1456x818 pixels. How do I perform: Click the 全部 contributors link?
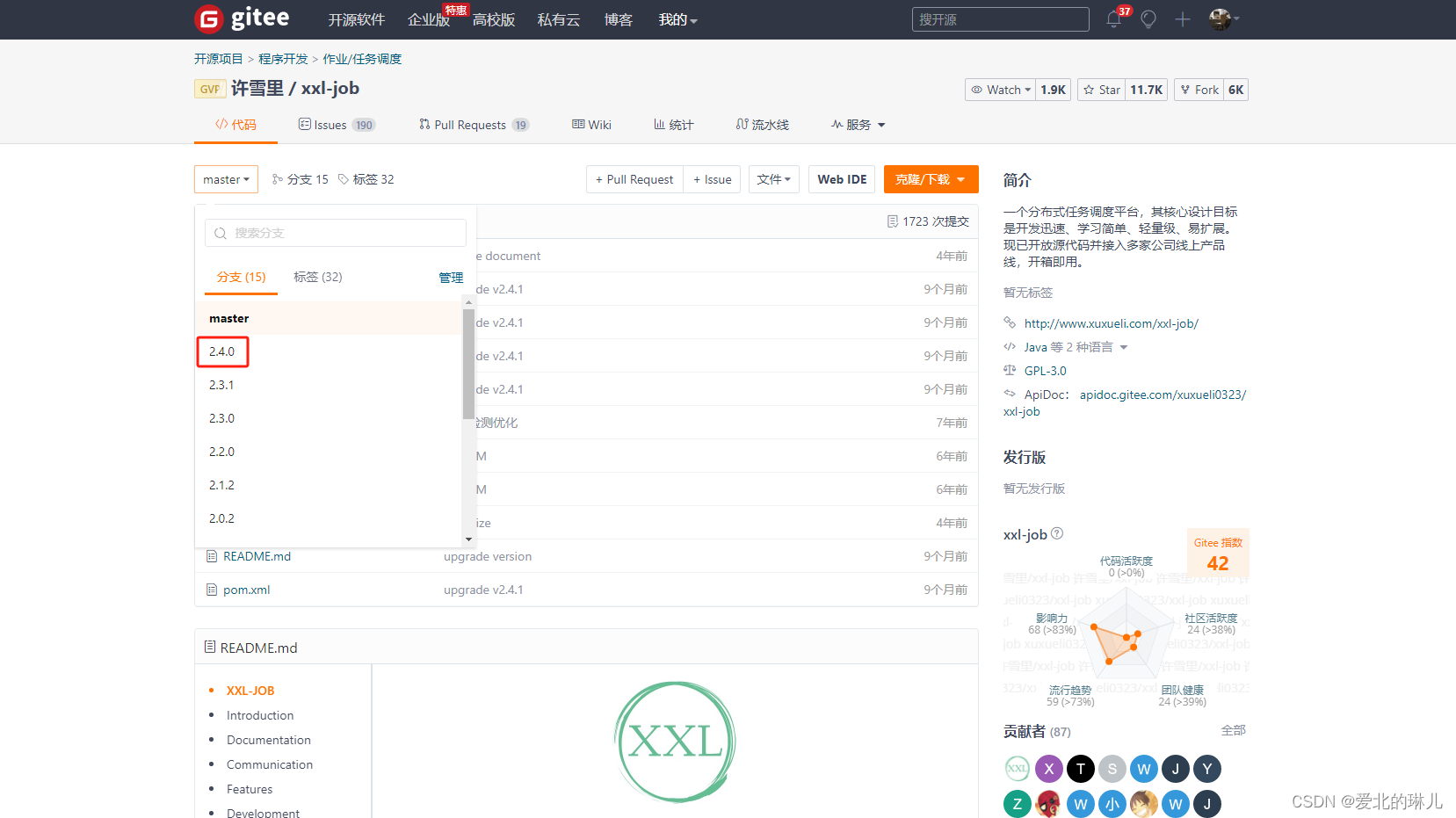click(x=1233, y=730)
